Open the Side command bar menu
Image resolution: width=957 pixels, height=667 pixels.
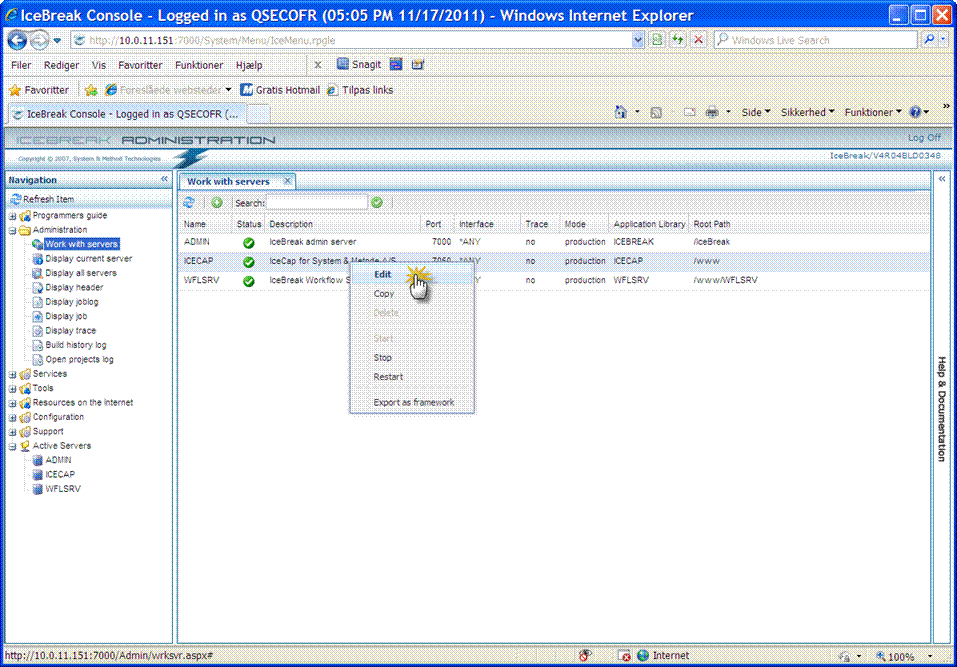[x=756, y=112]
